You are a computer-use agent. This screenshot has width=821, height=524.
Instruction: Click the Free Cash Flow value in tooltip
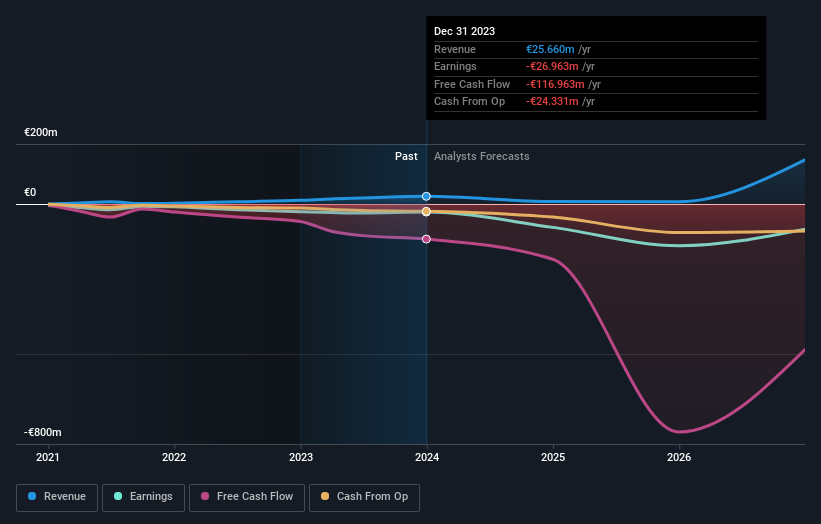point(555,84)
